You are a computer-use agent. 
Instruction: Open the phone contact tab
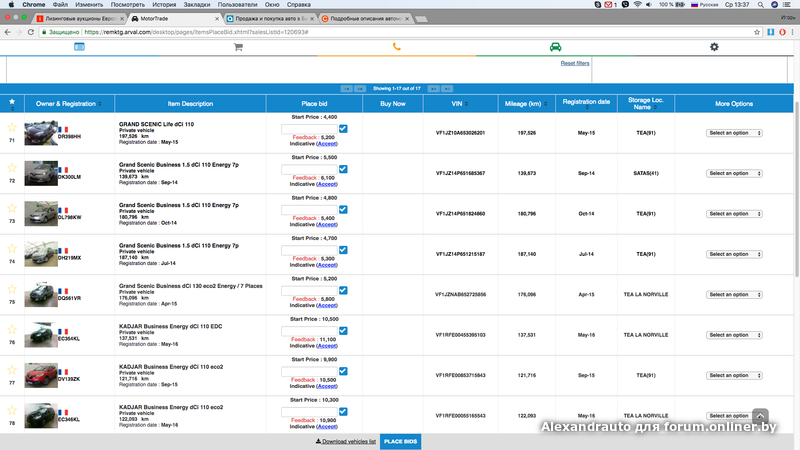coord(396,47)
